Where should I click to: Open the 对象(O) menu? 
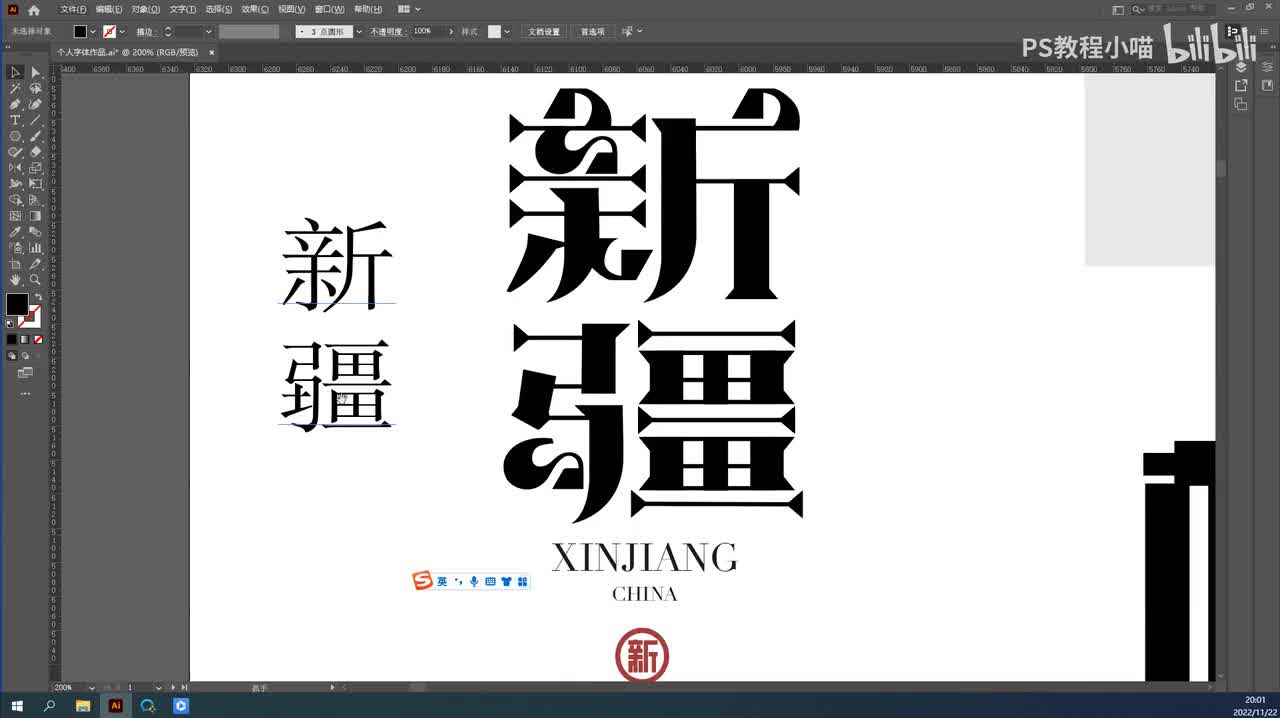pyautogui.click(x=146, y=9)
